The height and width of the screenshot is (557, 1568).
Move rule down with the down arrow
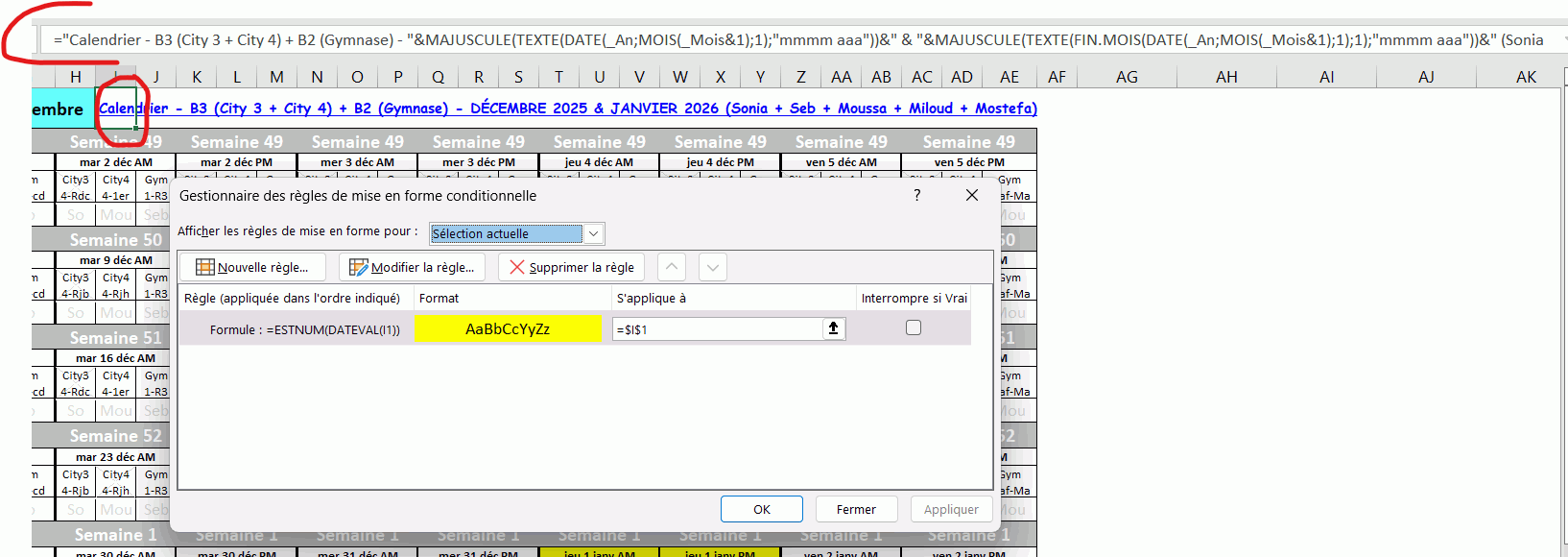[712, 267]
